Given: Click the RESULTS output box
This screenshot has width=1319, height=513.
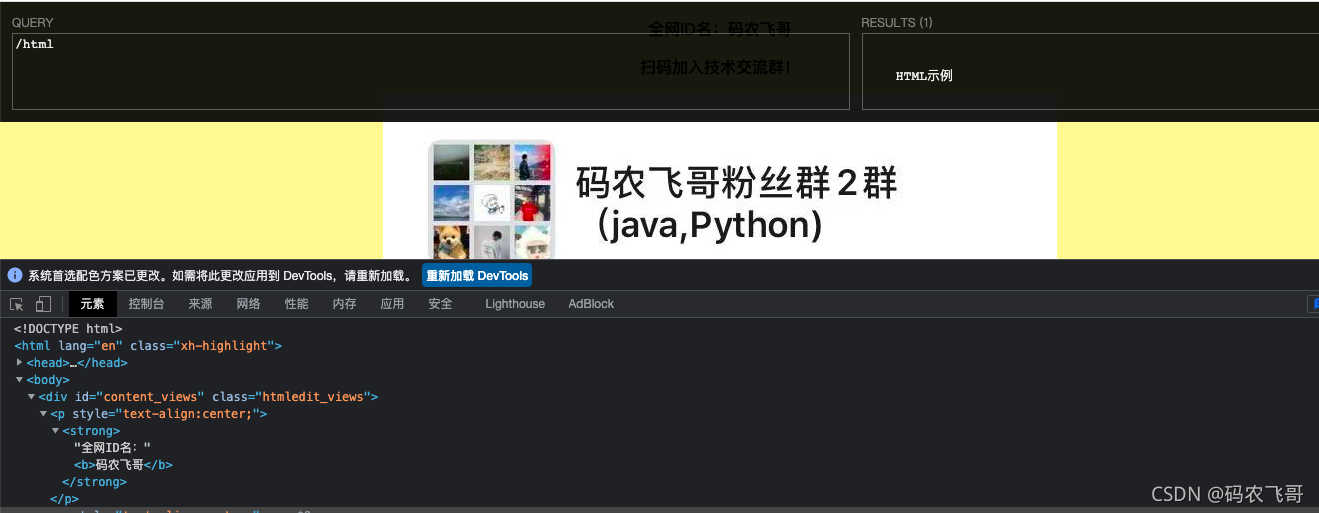Looking at the screenshot, I should (x=1090, y=71).
